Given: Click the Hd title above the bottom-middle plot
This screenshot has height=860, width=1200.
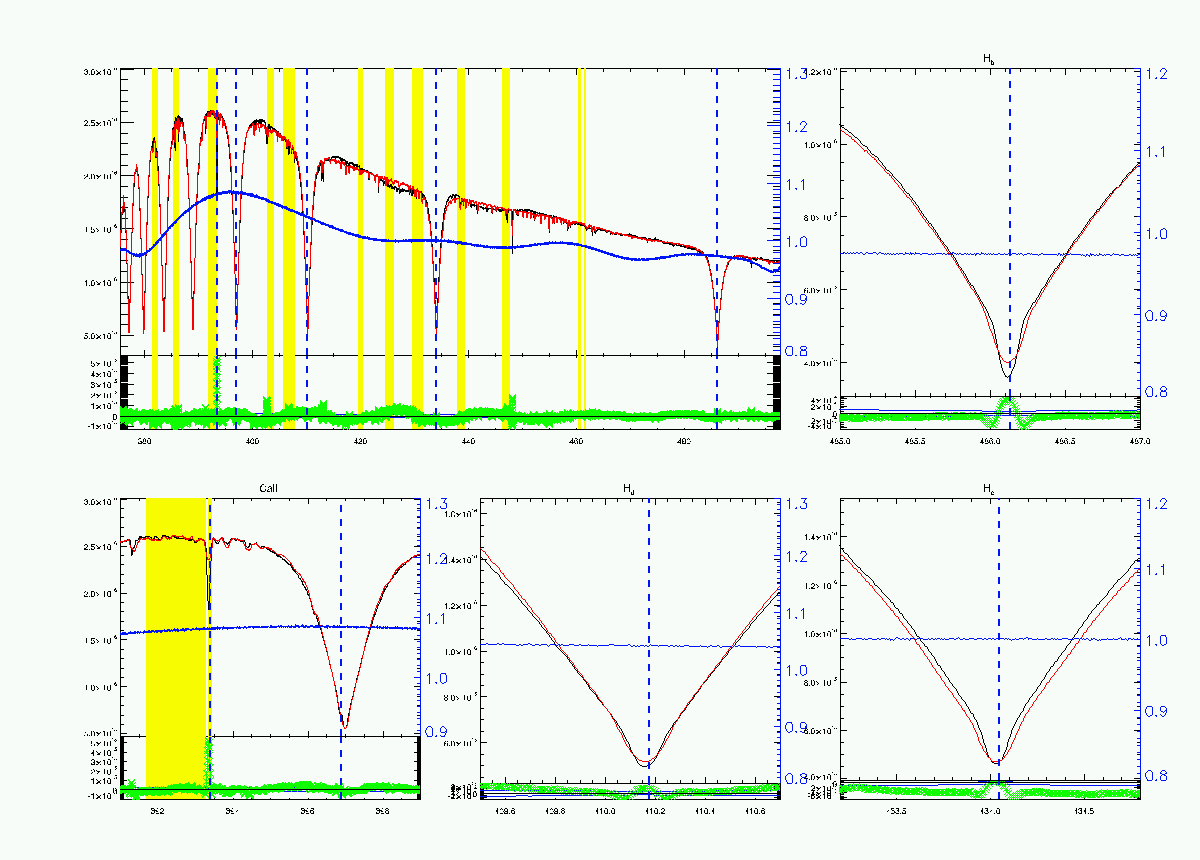Looking at the screenshot, I should pyautogui.click(x=628, y=490).
